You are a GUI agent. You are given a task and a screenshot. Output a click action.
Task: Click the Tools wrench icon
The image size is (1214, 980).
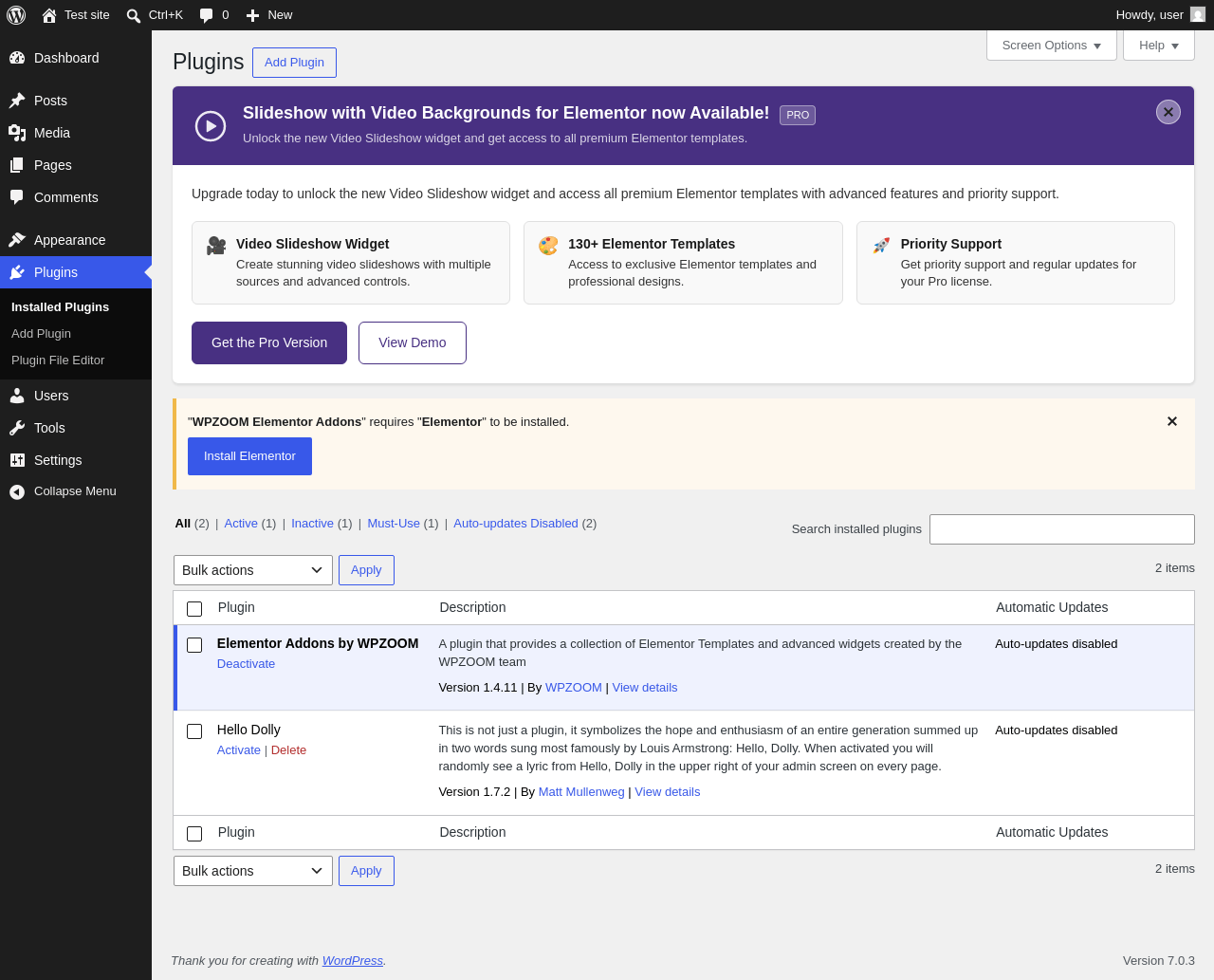tap(17, 428)
